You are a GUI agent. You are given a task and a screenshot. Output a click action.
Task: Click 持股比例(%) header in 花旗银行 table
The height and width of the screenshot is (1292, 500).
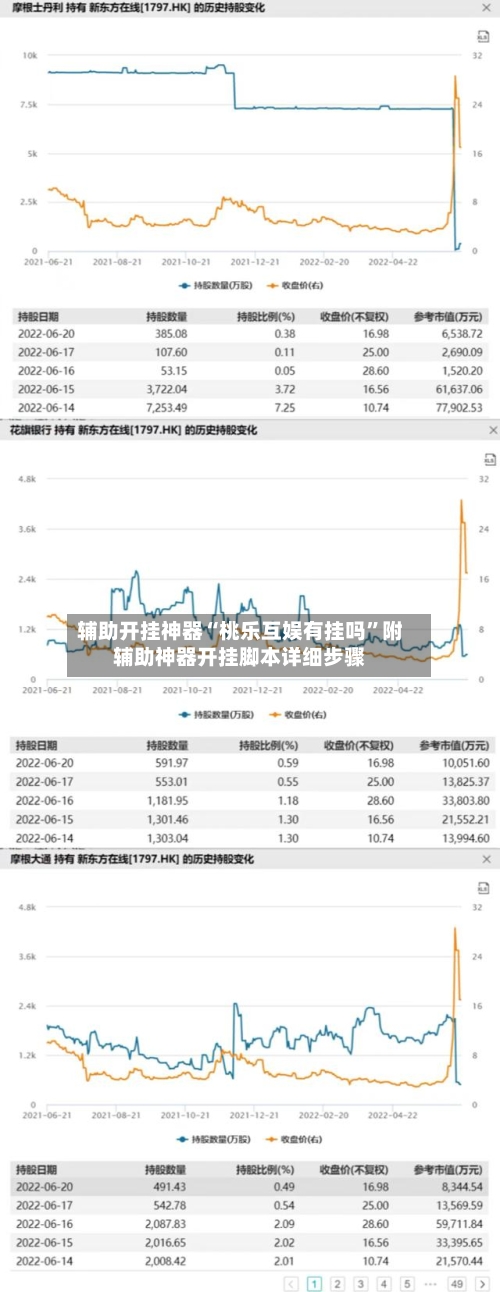point(267,745)
